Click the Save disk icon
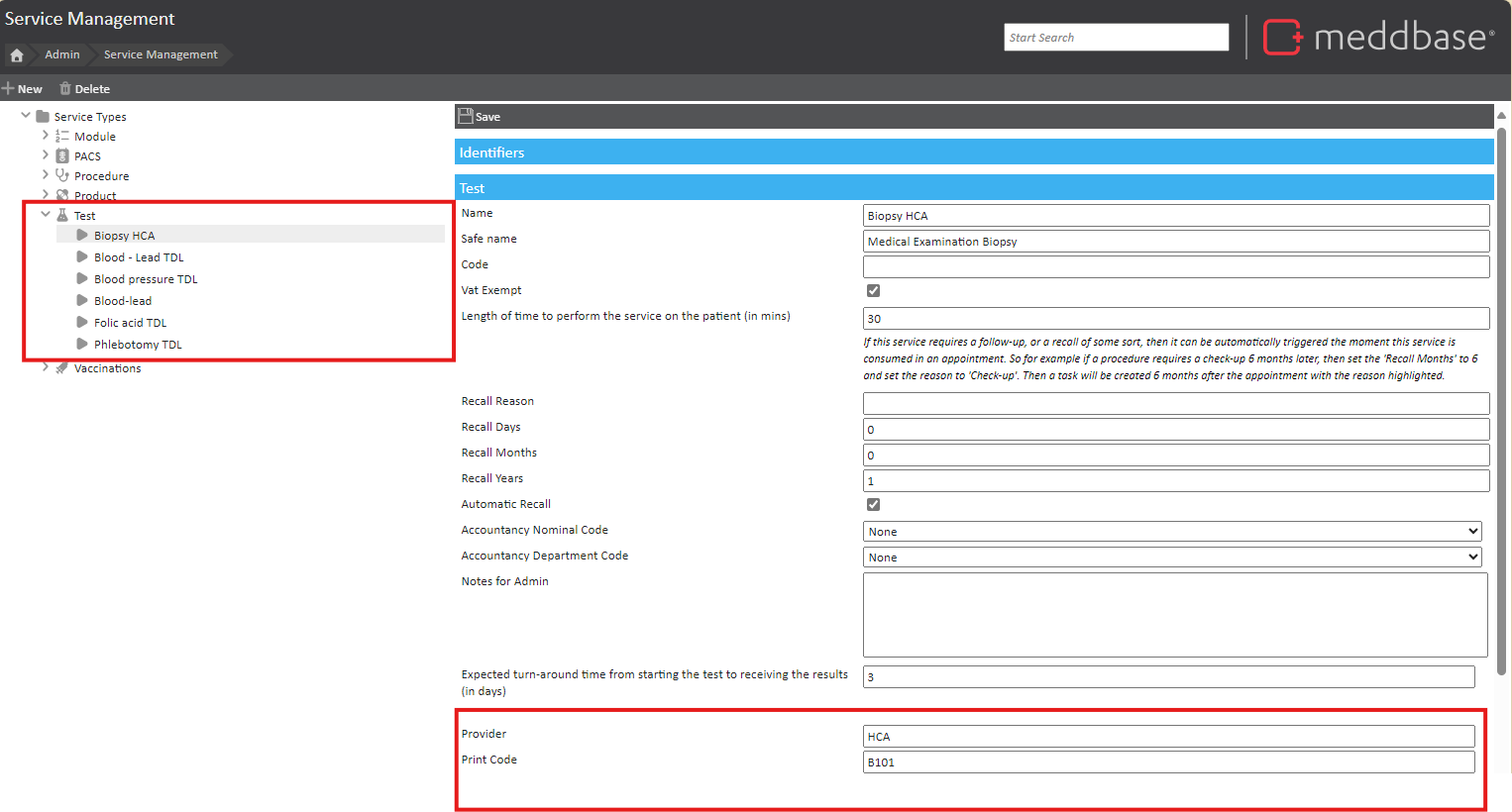The image size is (1512, 812). coord(466,116)
